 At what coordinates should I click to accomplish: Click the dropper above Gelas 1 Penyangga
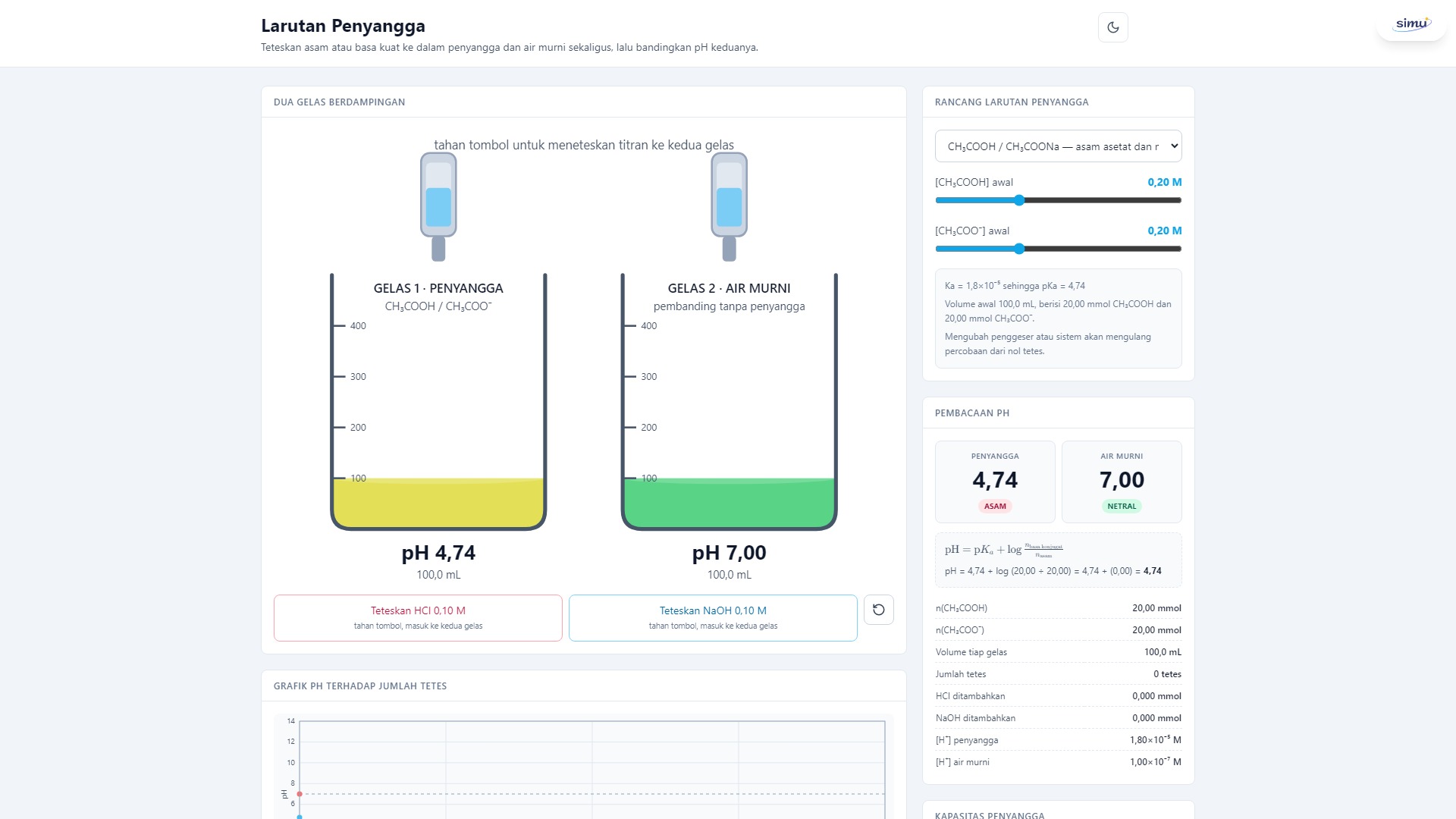pyautogui.click(x=438, y=206)
